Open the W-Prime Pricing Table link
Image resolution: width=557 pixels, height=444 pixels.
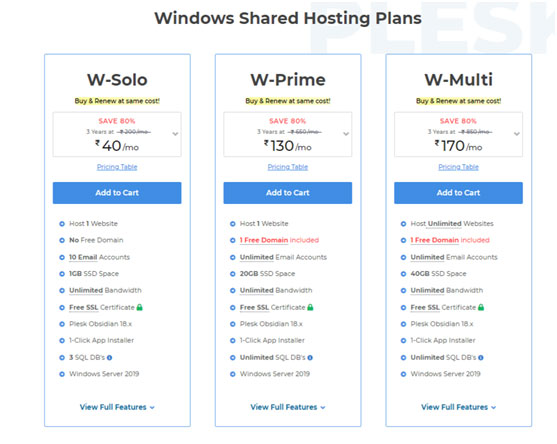point(288,167)
